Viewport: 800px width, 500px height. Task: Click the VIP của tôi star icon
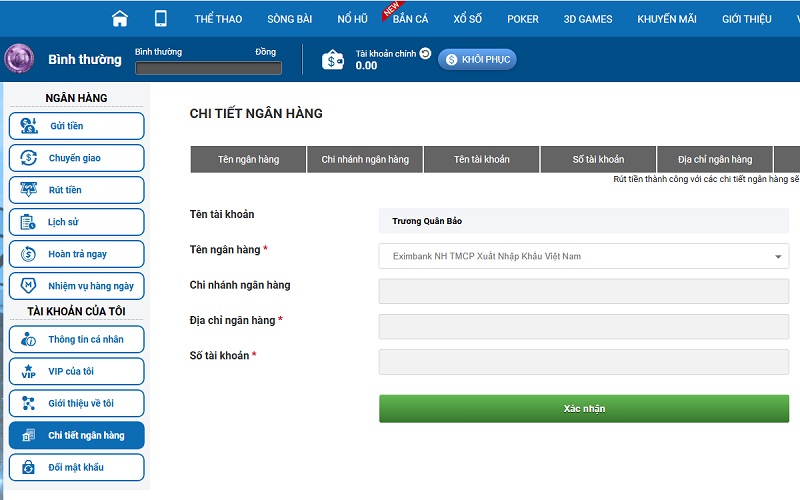coord(28,371)
